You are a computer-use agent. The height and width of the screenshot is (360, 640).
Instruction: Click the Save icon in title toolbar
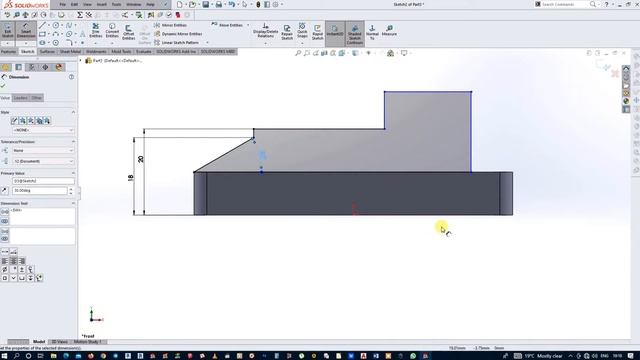(206, 4)
